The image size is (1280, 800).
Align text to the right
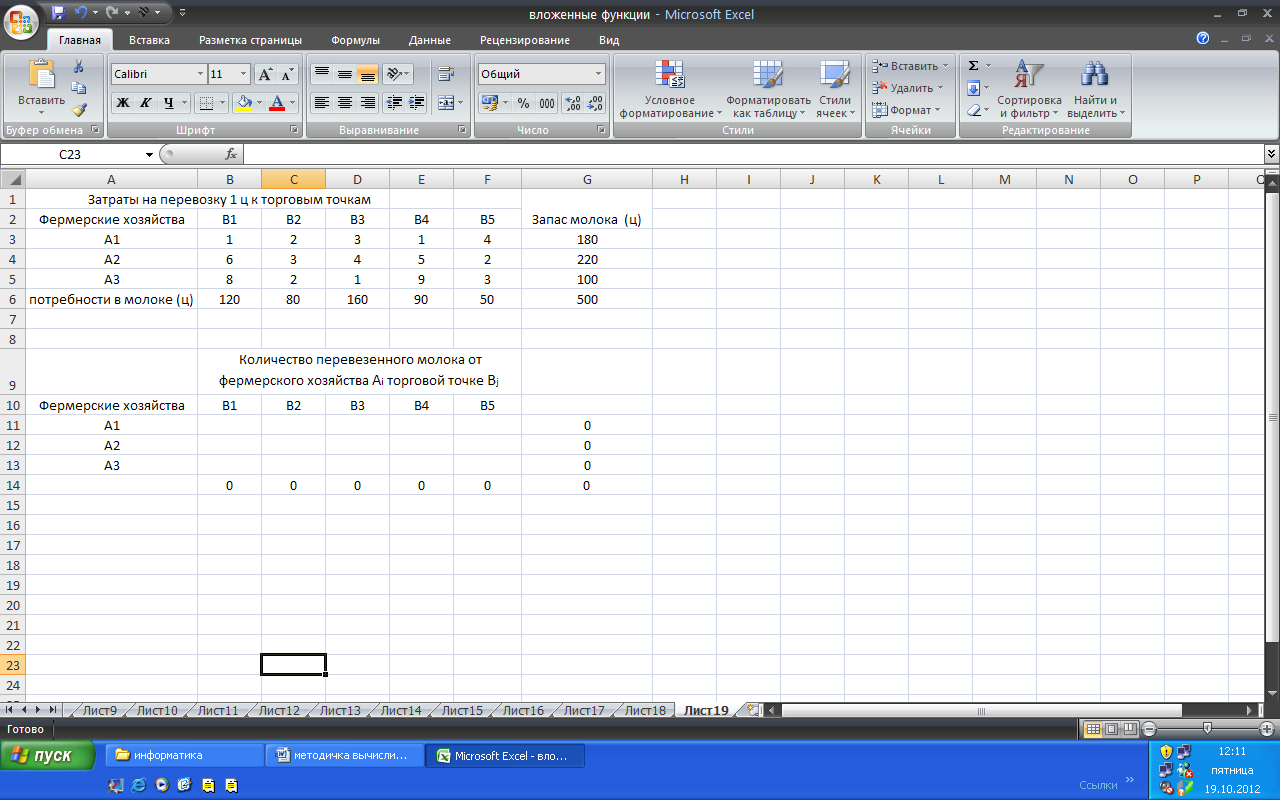[x=368, y=102]
